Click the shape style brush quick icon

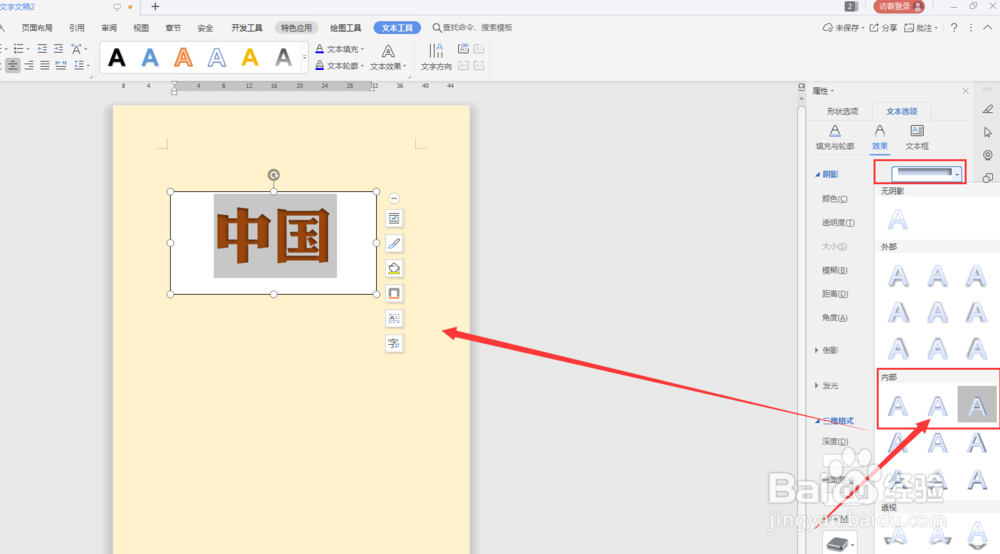click(x=394, y=244)
